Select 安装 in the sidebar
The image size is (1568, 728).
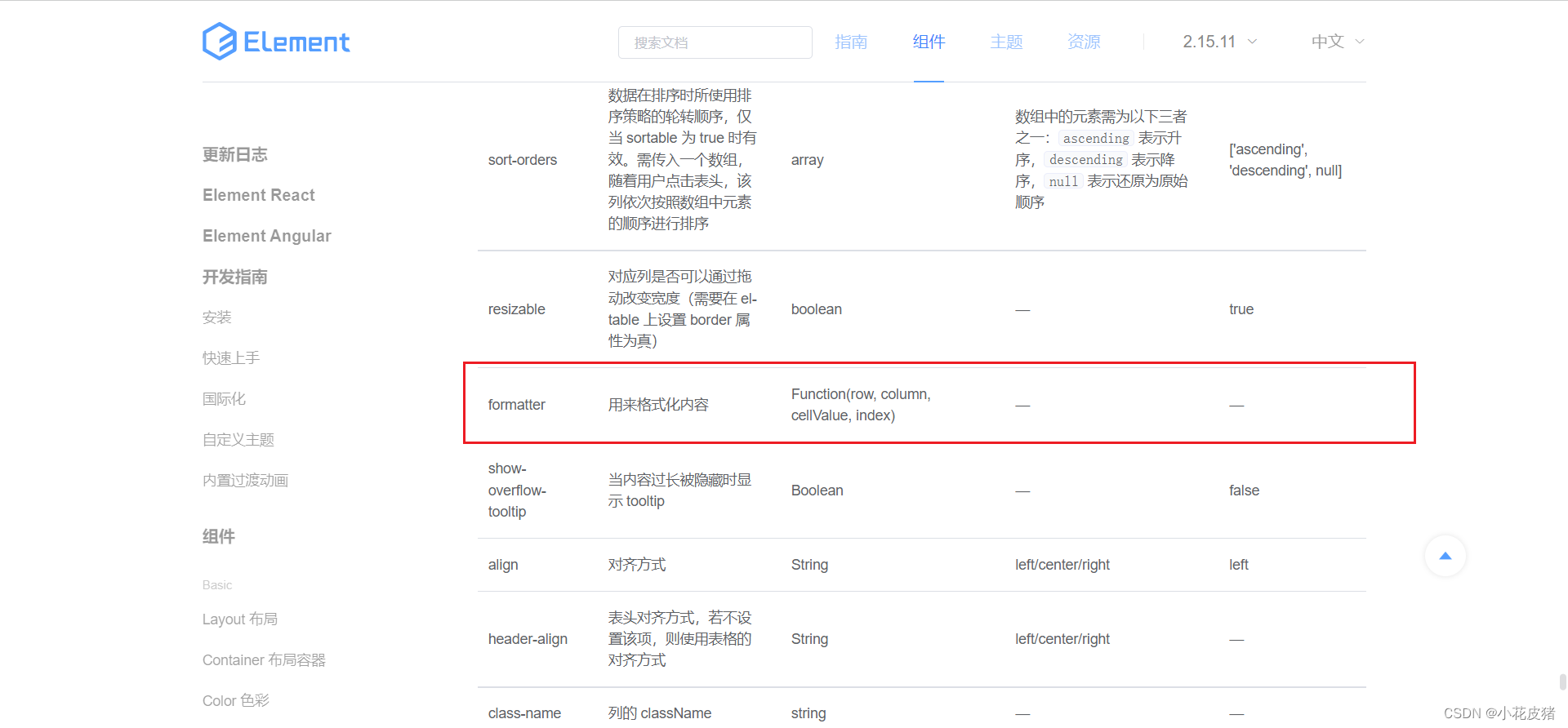[x=217, y=317]
